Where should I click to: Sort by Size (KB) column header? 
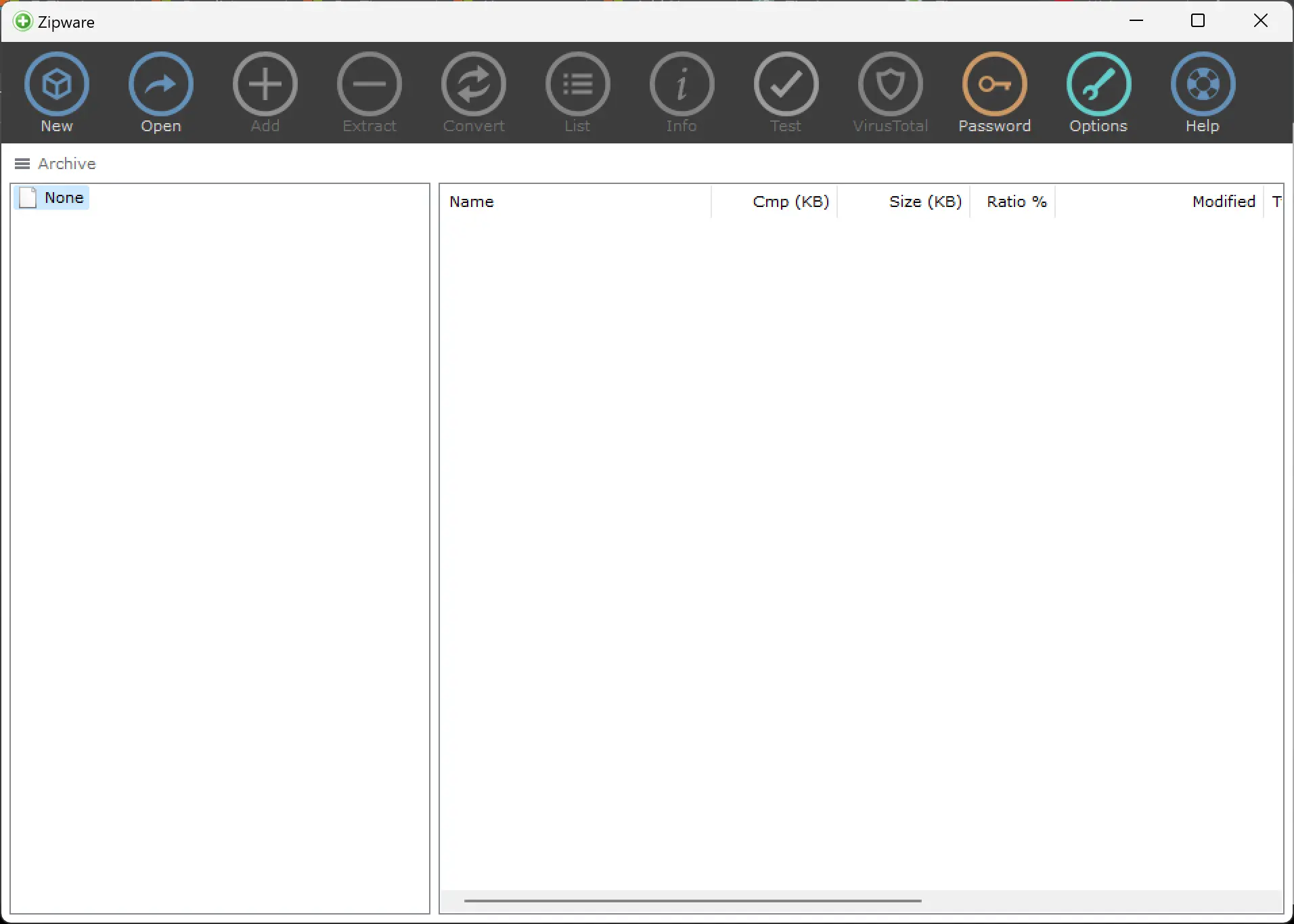tap(904, 202)
